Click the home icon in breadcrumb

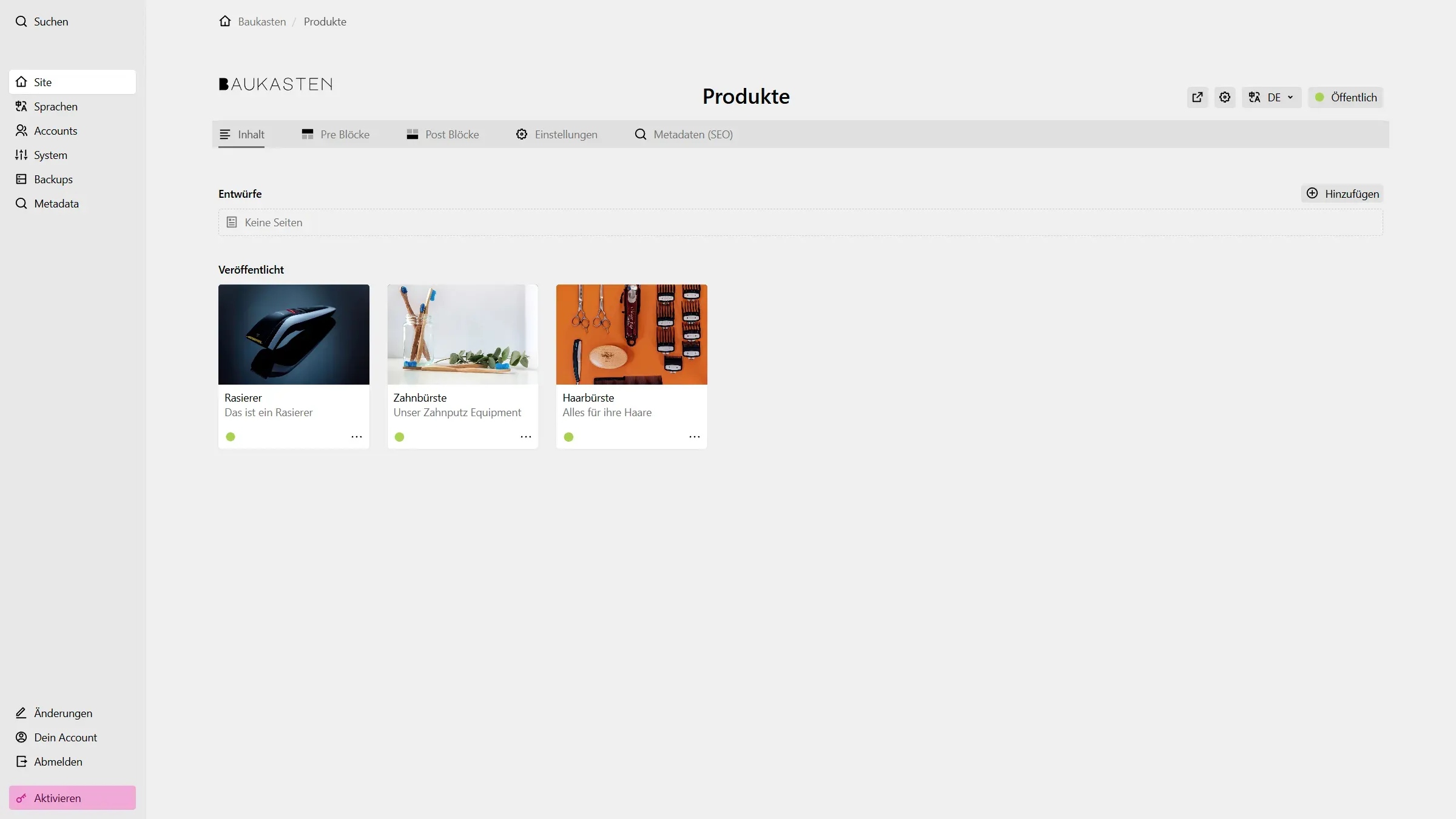tap(225, 21)
